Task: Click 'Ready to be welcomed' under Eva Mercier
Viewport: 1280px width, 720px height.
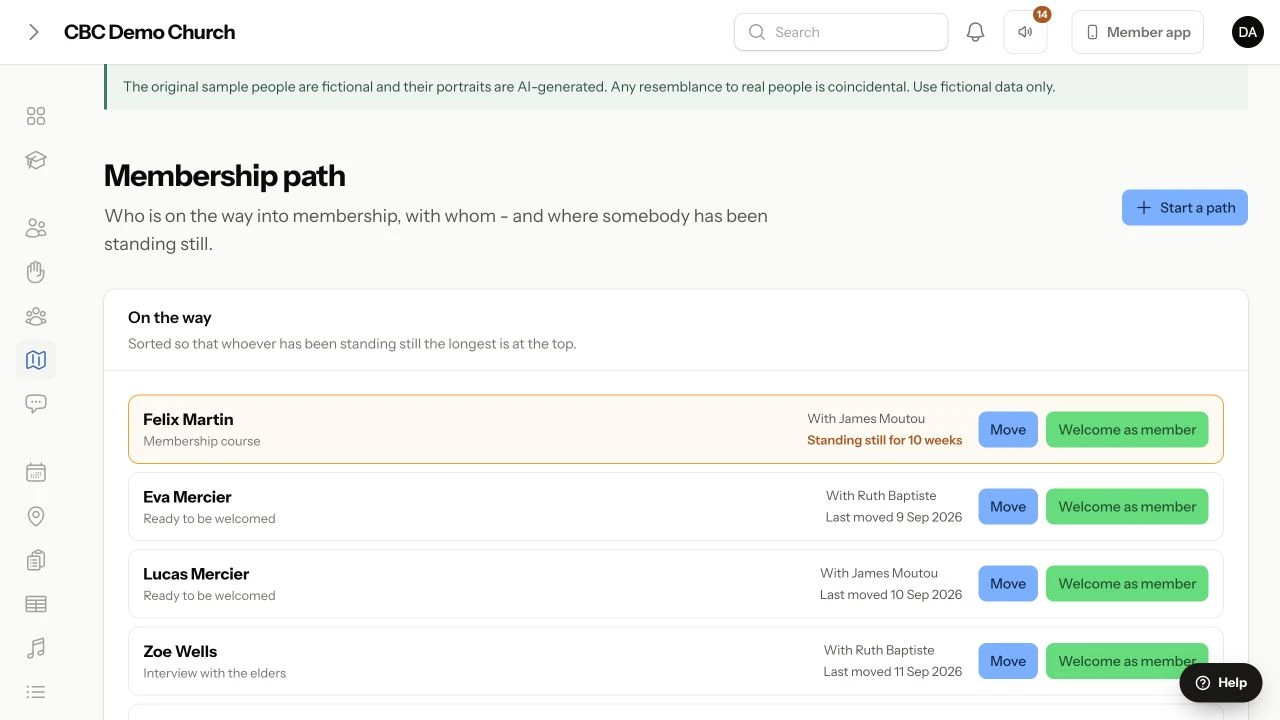Action: tap(209, 518)
